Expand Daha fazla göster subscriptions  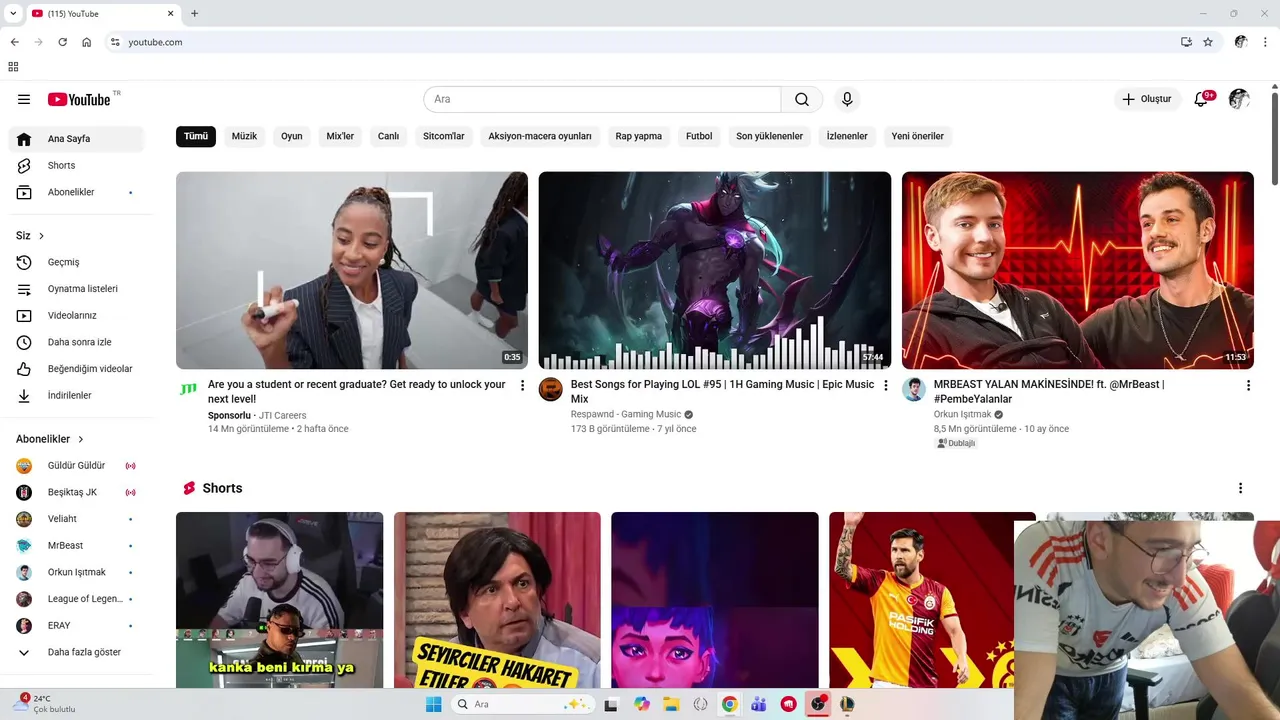point(76,652)
